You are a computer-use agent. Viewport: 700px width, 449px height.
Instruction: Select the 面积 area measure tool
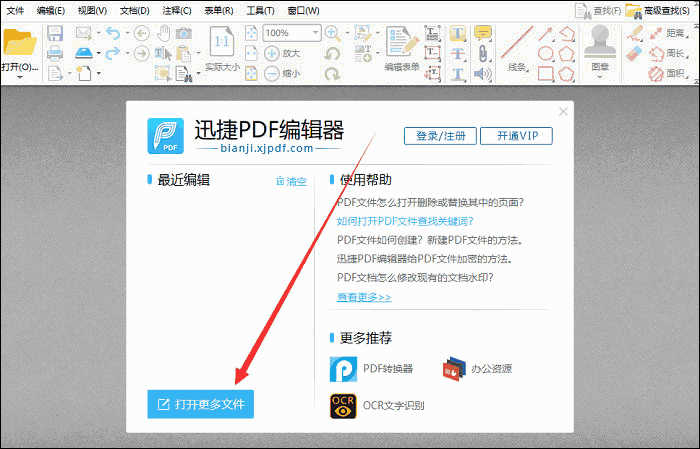(668, 73)
